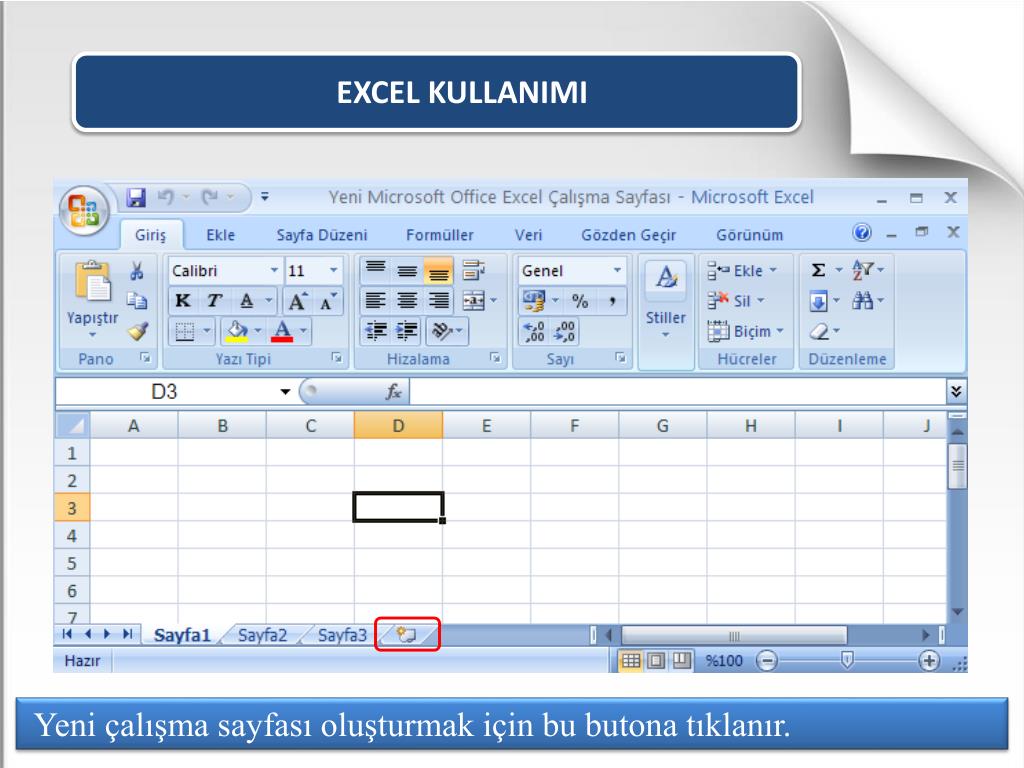Open Formüller ribbon tab
This screenshot has width=1024, height=768.
pyautogui.click(x=440, y=235)
